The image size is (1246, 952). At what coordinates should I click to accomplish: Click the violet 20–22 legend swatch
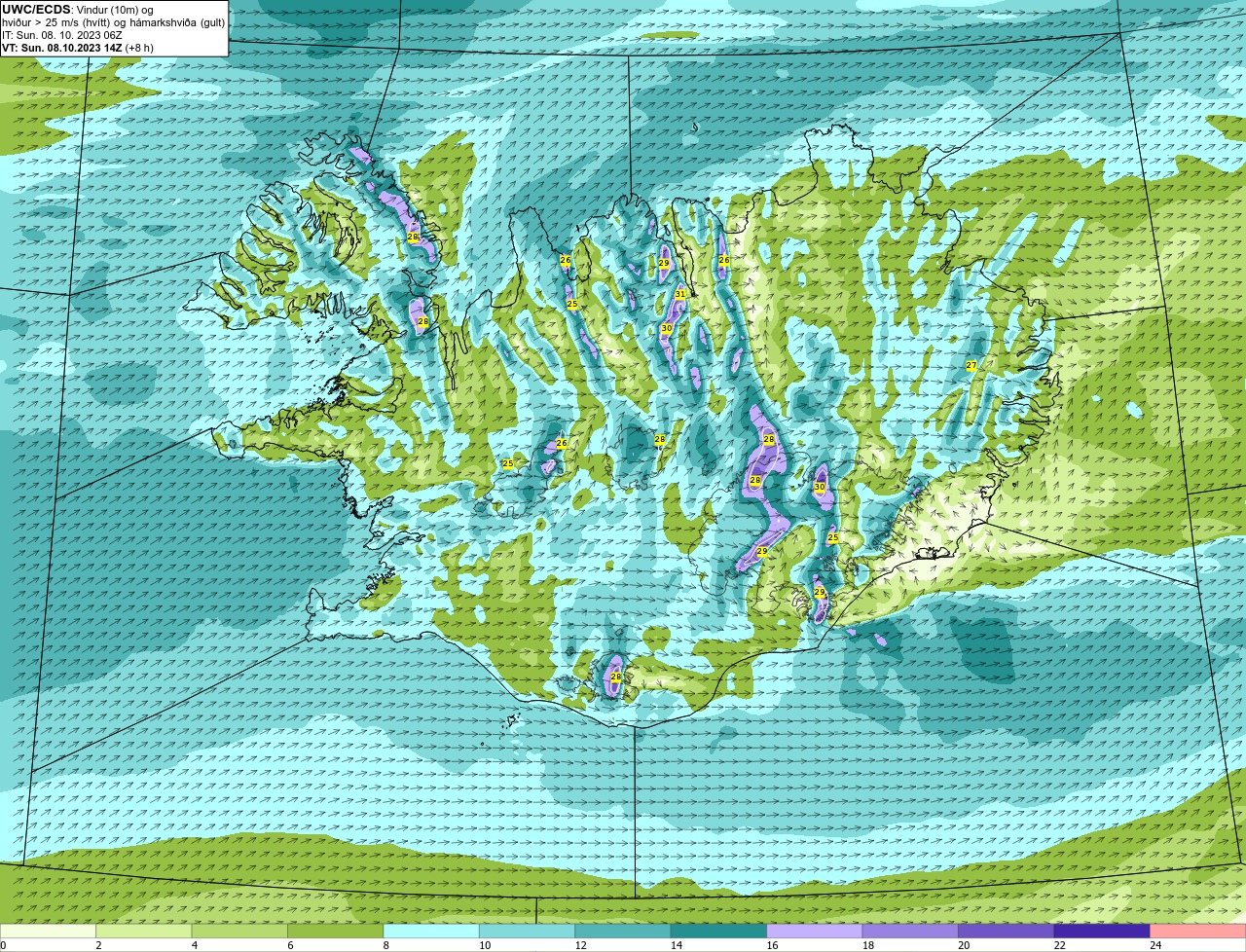(1007, 931)
